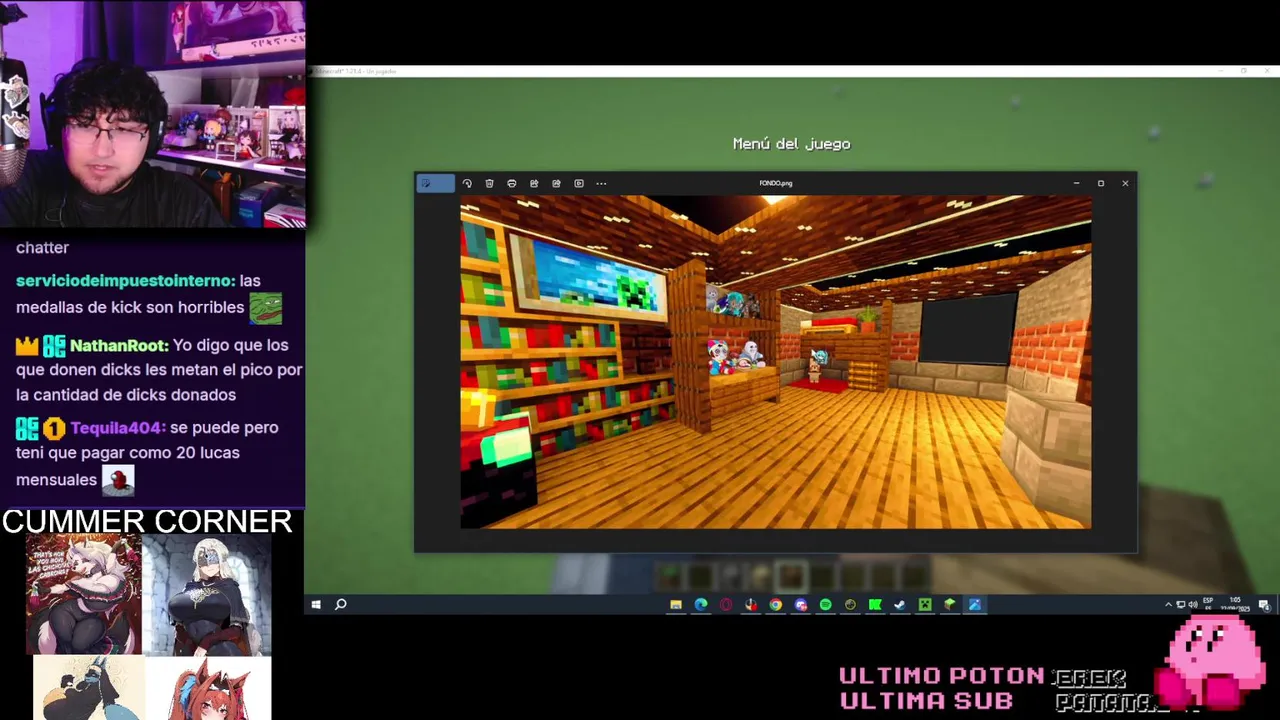Viewport: 1280px width, 720px height.
Task: Open File Explorer from the taskbar
Action: [676, 604]
